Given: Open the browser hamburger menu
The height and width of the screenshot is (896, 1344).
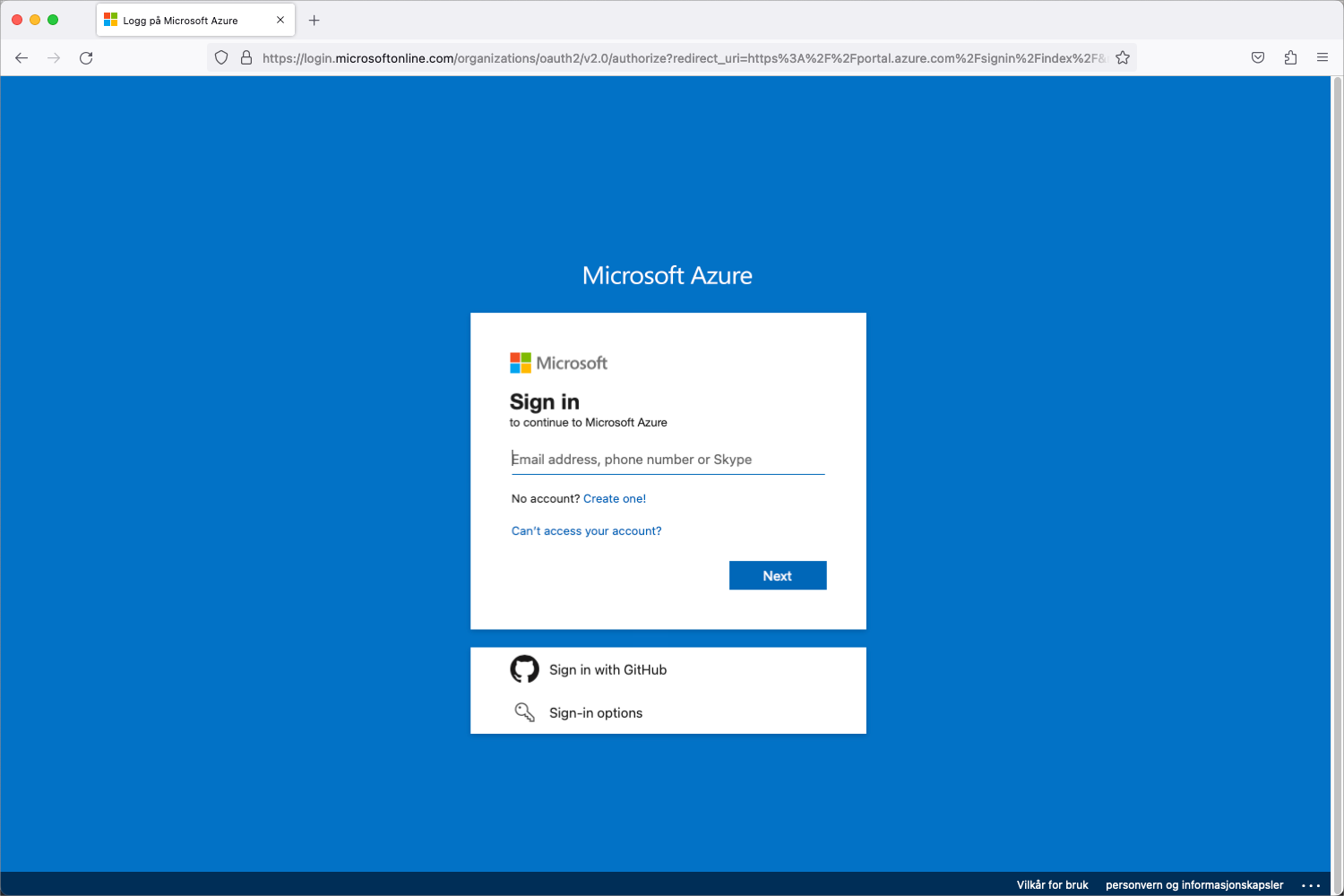Looking at the screenshot, I should click(x=1322, y=56).
